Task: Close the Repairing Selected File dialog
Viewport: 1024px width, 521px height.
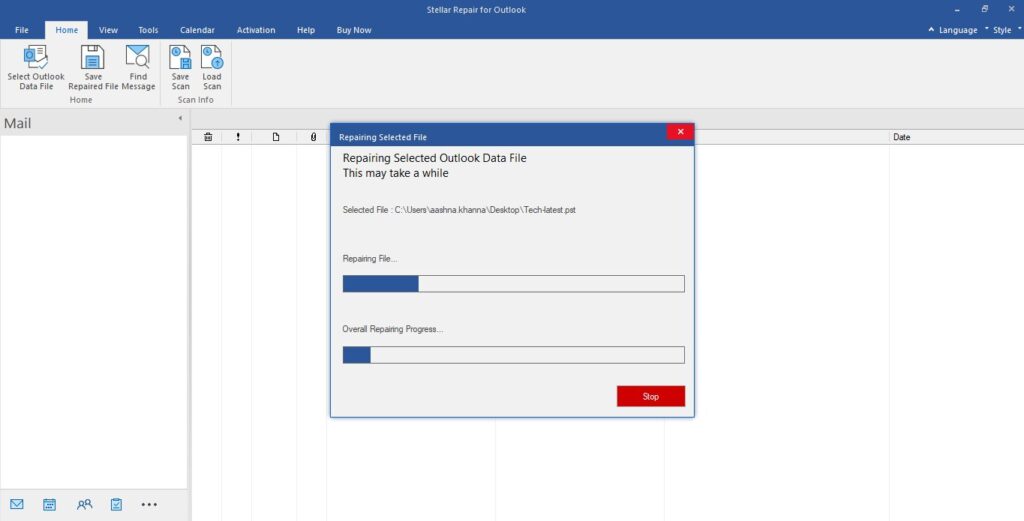Action: click(x=680, y=132)
